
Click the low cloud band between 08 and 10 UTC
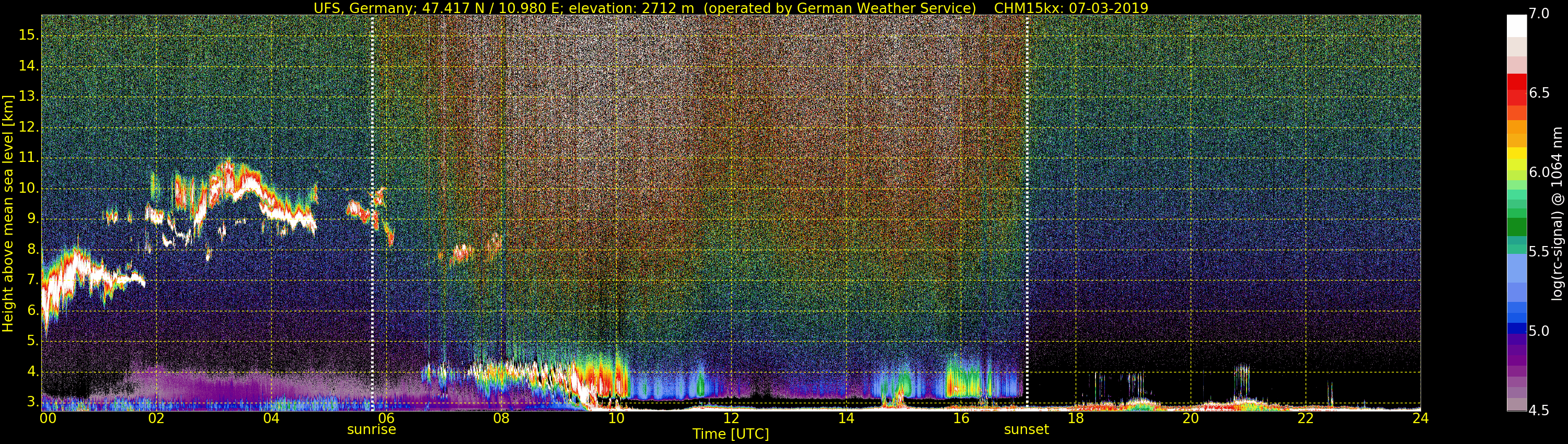(548, 377)
